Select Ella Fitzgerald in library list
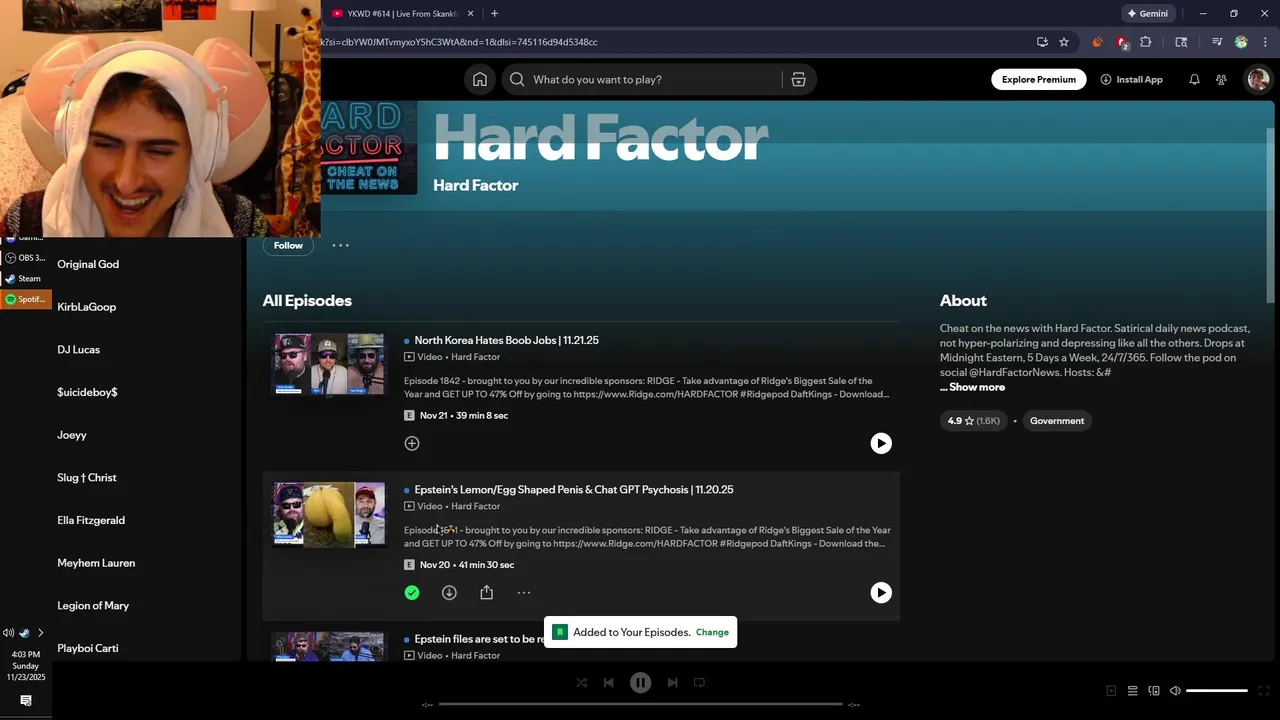 pyautogui.click(x=91, y=520)
